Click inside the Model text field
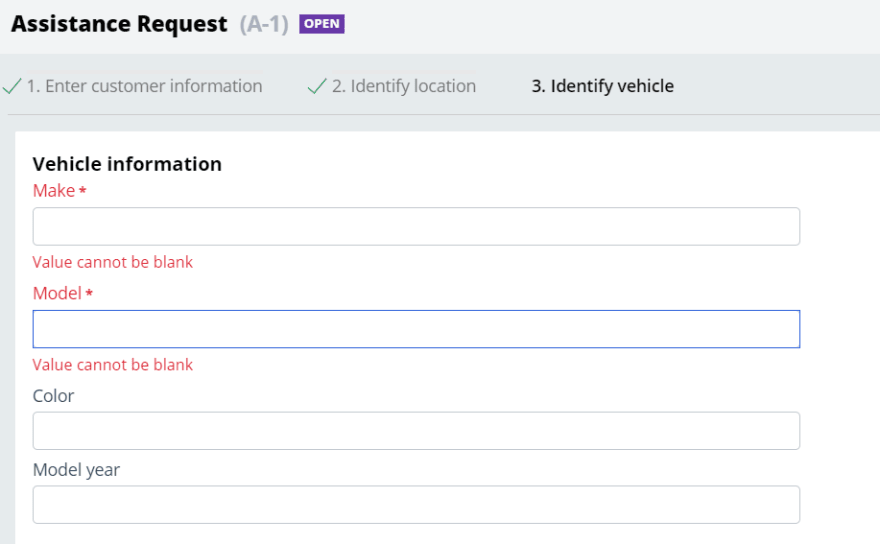 click(416, 329)
